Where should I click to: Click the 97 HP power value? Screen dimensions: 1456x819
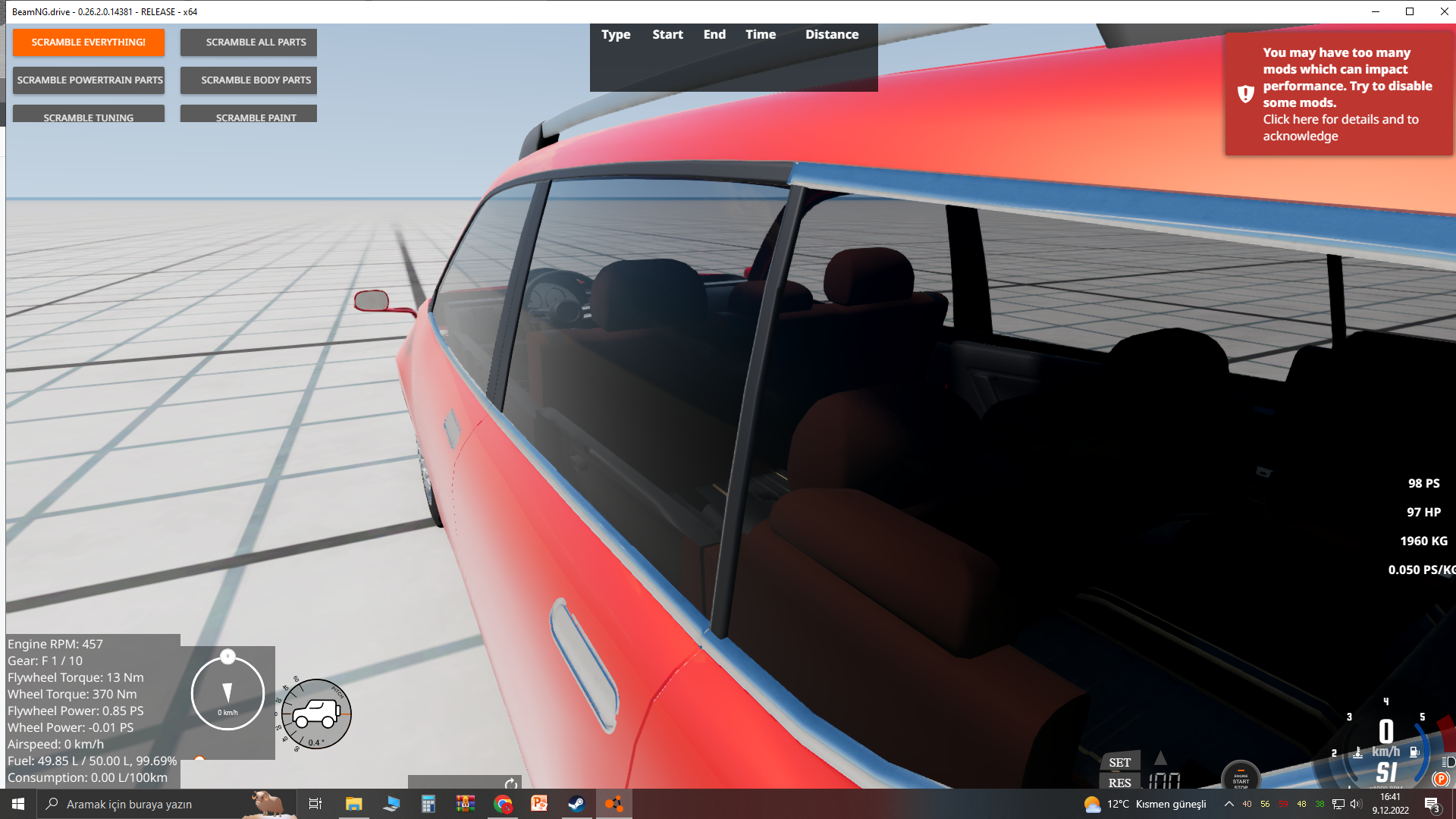pyautogui.click(x=1423, y=513)
